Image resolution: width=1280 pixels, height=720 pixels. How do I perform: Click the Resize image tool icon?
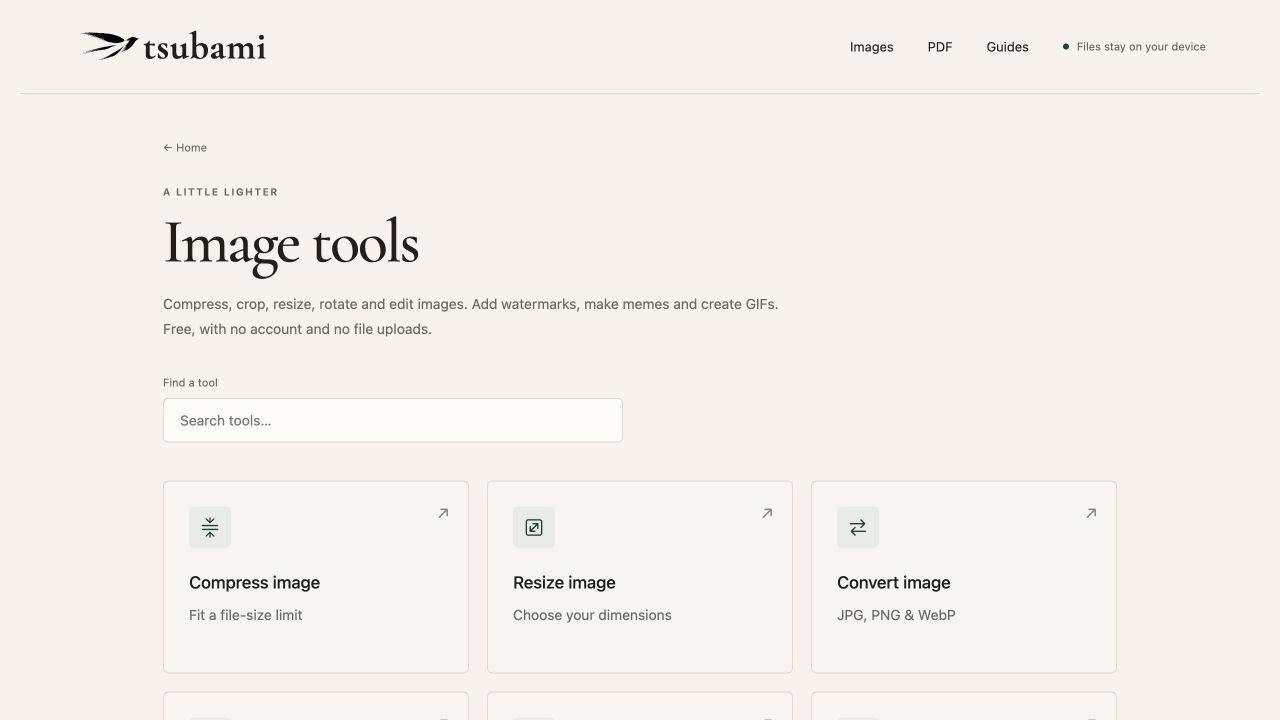(x=534, y=527)
